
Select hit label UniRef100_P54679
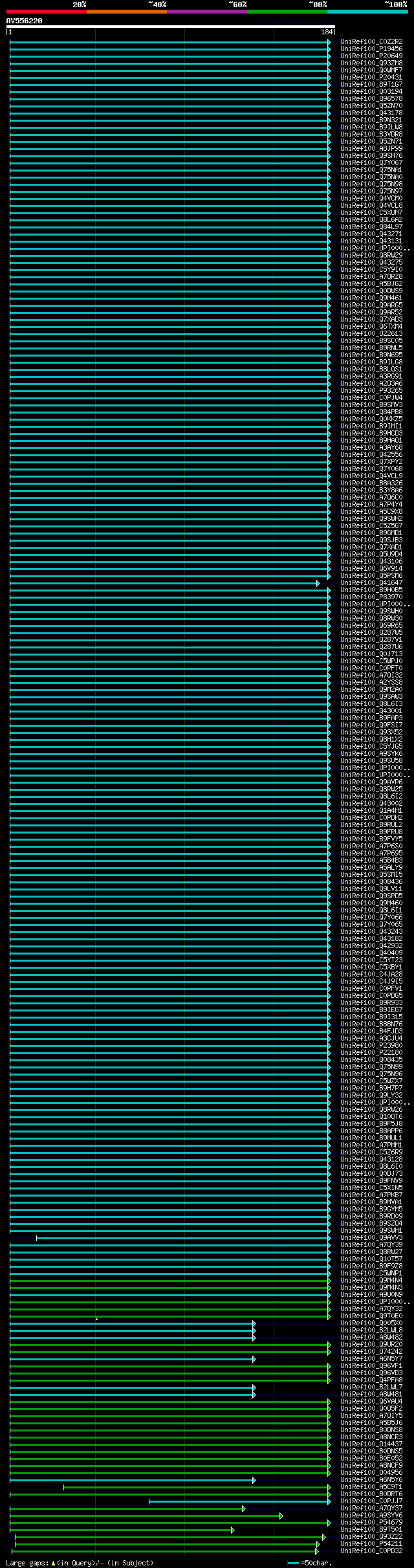[371, 1523]
